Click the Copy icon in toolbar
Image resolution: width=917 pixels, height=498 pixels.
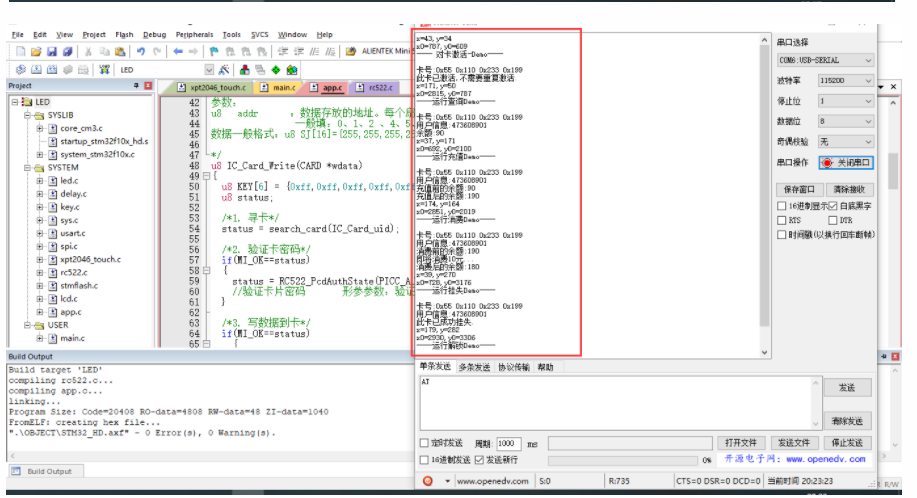104,51
